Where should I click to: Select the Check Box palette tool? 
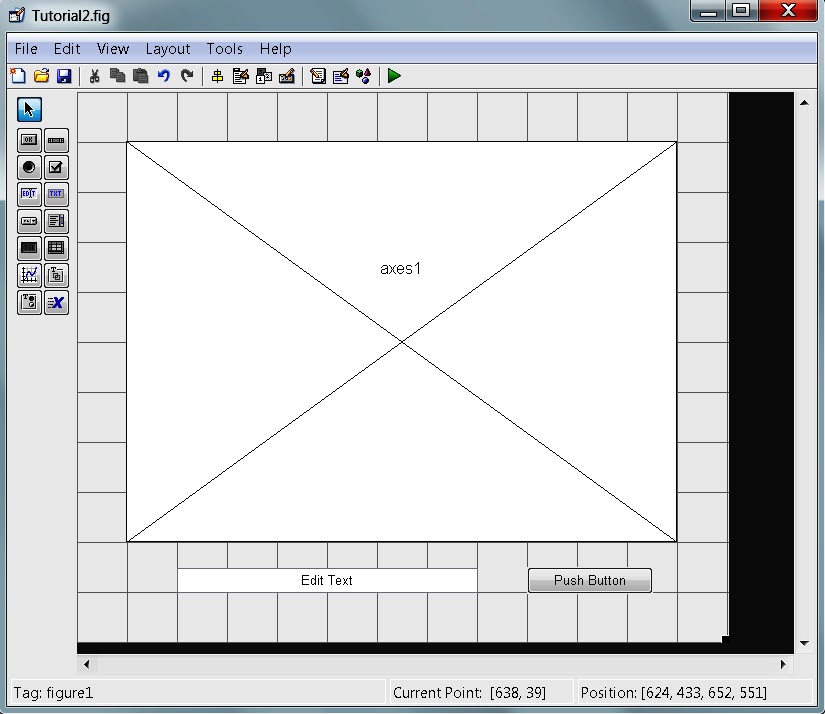(56, 167)
